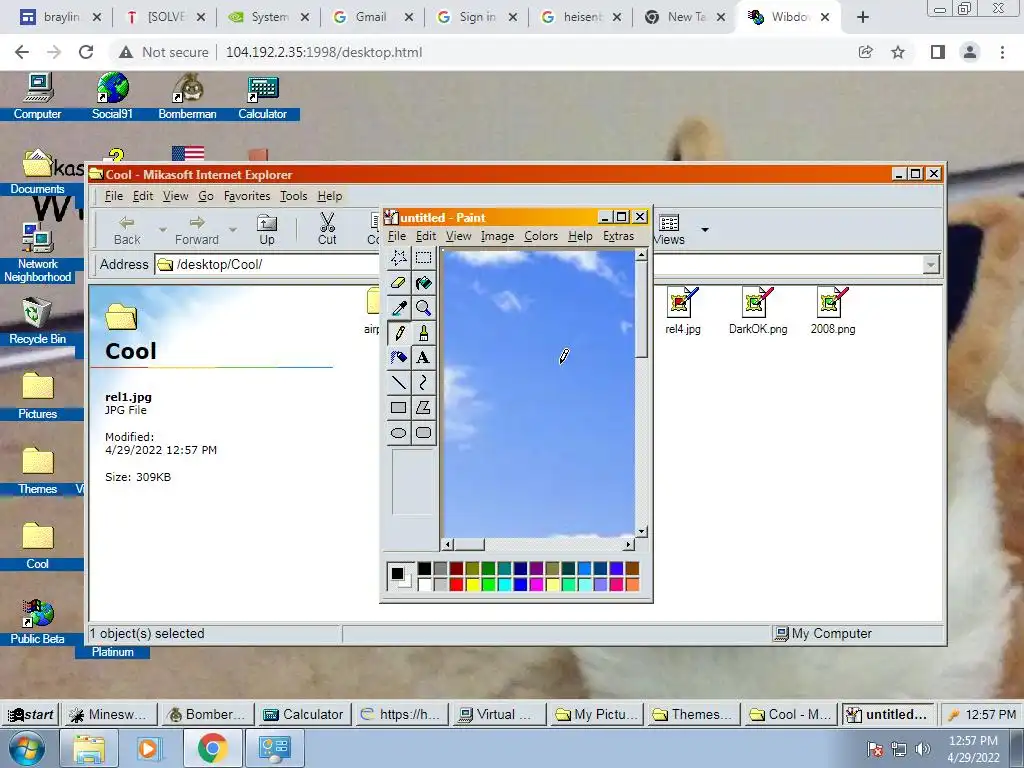
Task: Pick the Polygon shape tool
Action: coord(423,408)
